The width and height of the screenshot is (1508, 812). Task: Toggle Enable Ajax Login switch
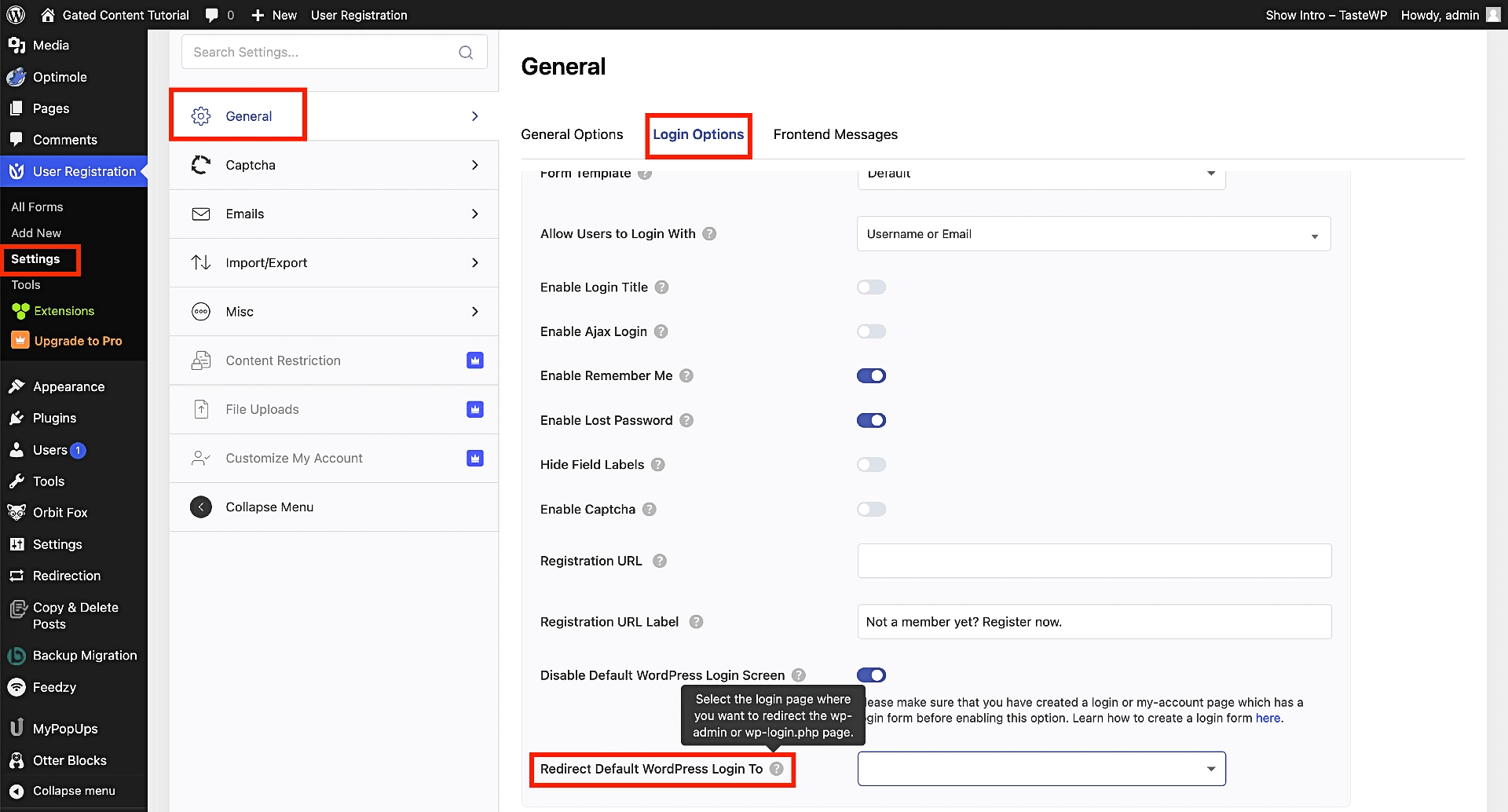[871, 331]
